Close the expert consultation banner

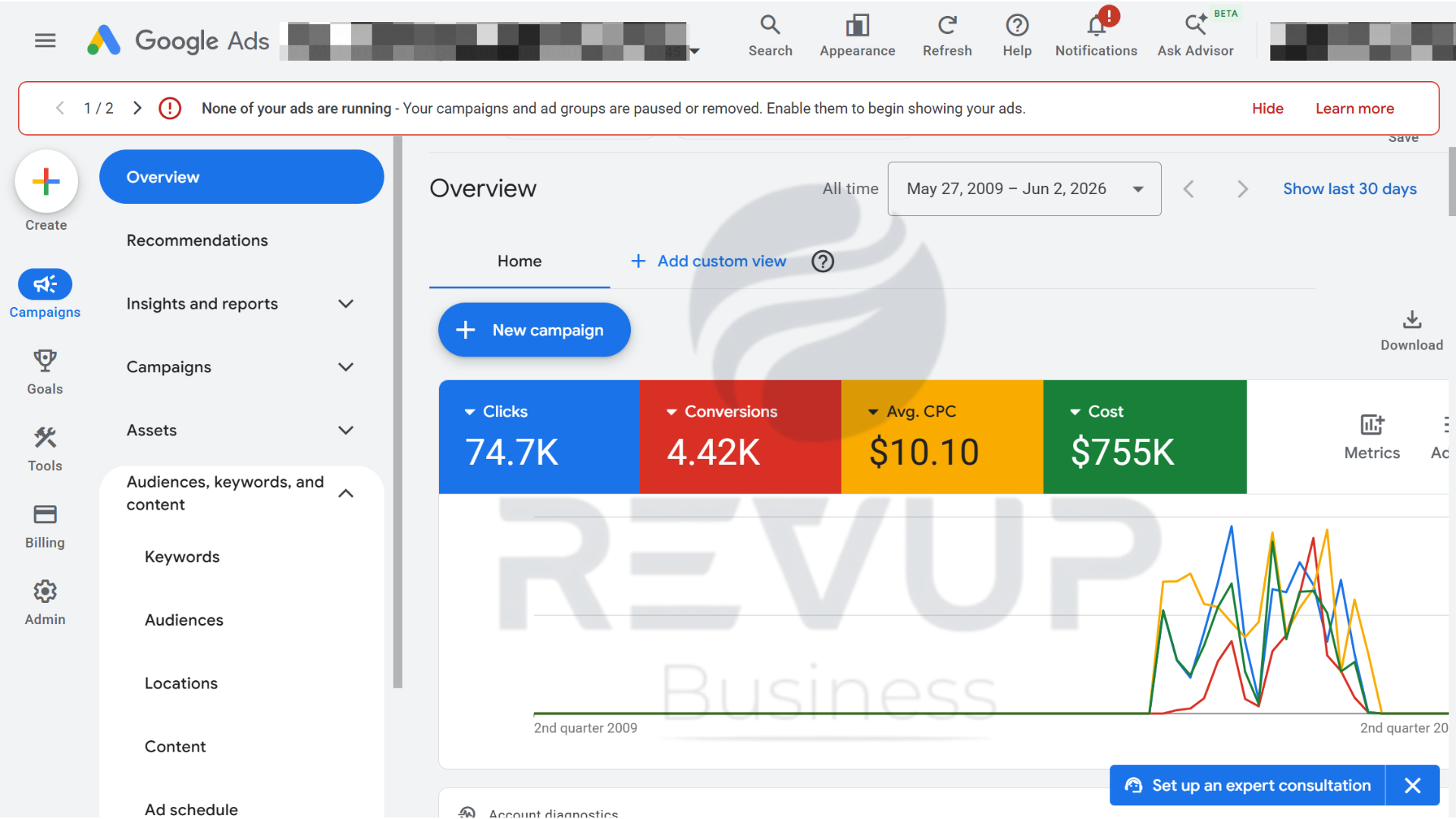tap(1412, 786)
